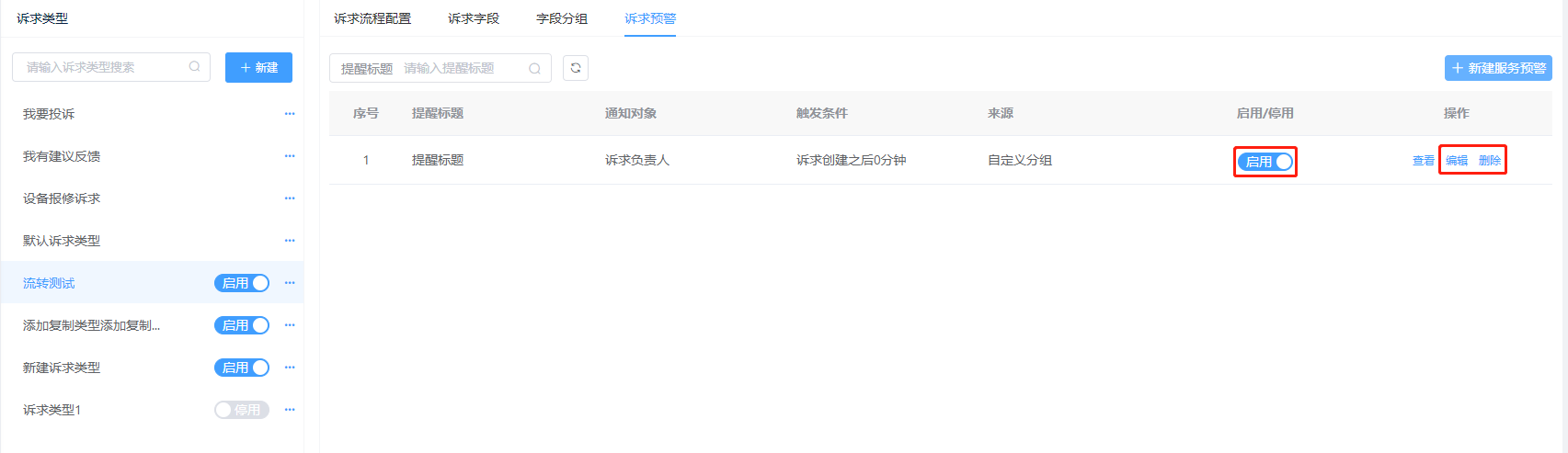Select 新建诉求类型 in the type list

pyautogui.click(x=62, y=368)
